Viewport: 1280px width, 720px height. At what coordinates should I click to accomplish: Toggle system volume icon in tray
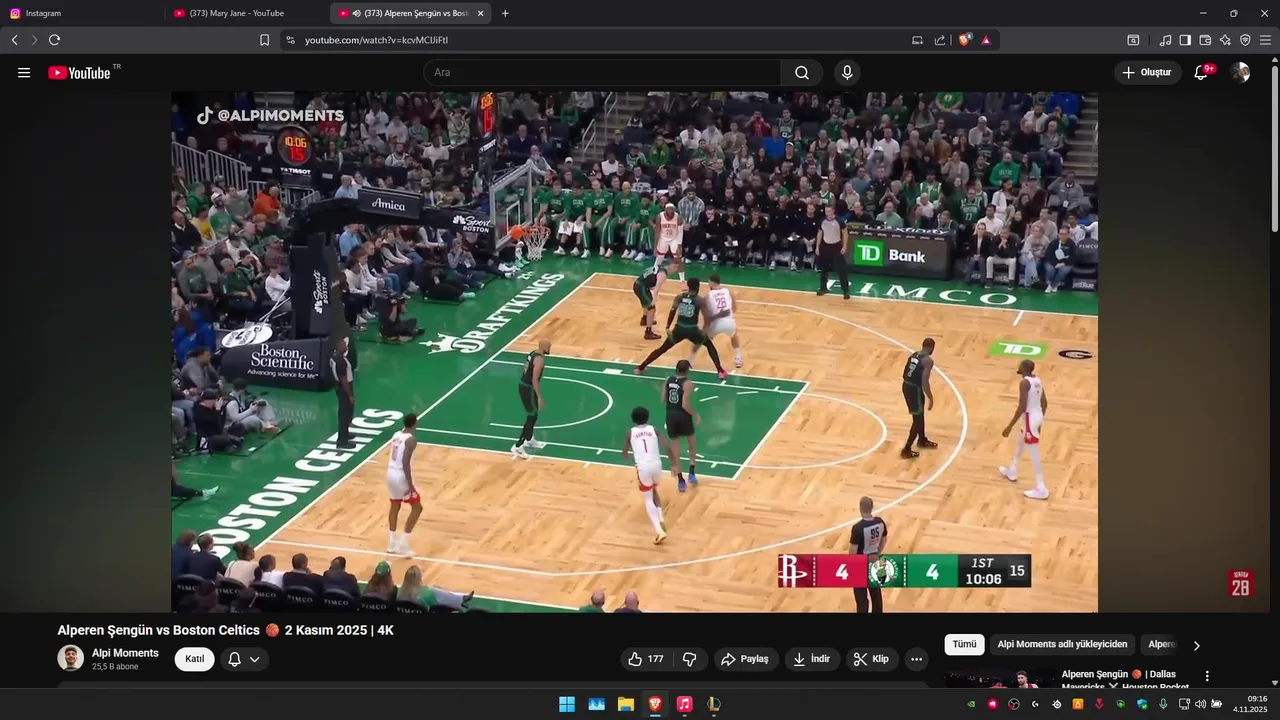(x=1200, y=704)
